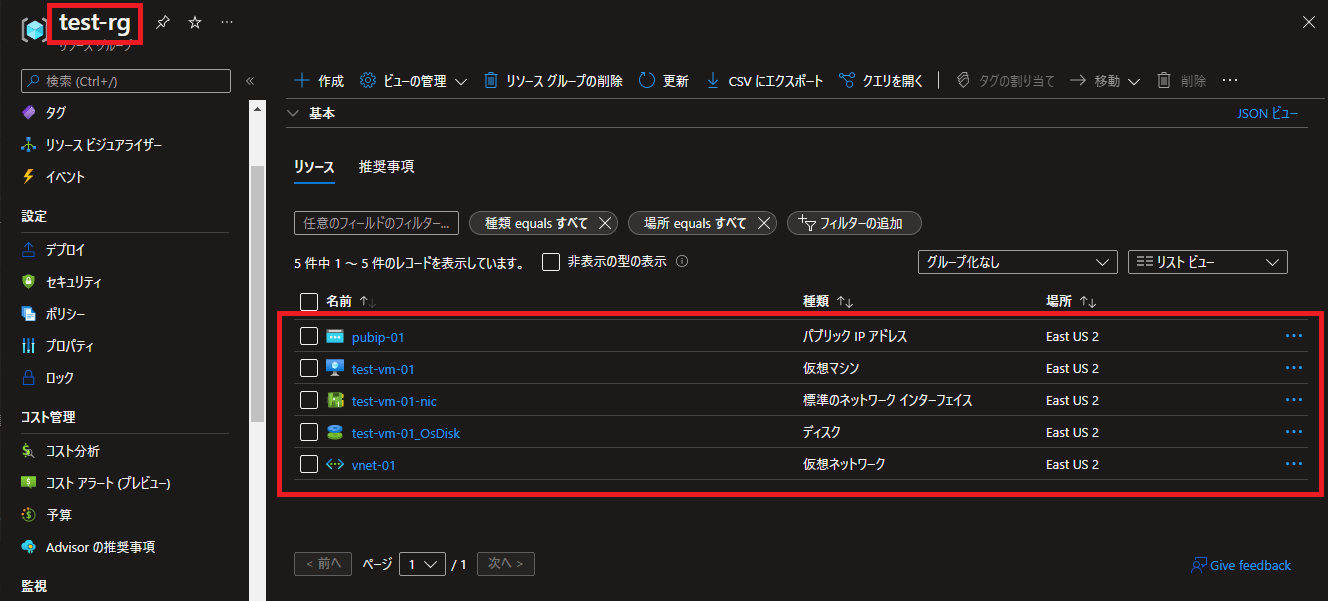This screenshot has height=601, width=1328.
Task: Click the pubip-01 public IP icon
Action: tap(335, 337)
